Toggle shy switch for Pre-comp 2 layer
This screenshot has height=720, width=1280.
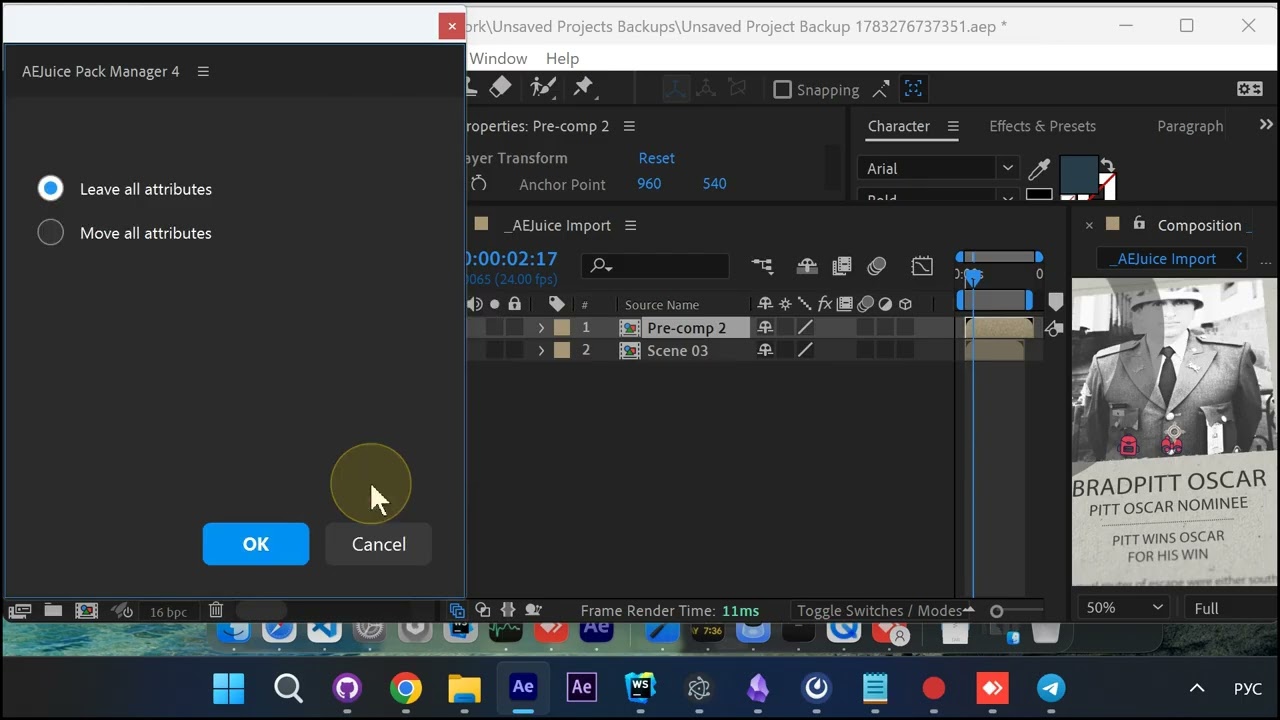pos(765,327)
